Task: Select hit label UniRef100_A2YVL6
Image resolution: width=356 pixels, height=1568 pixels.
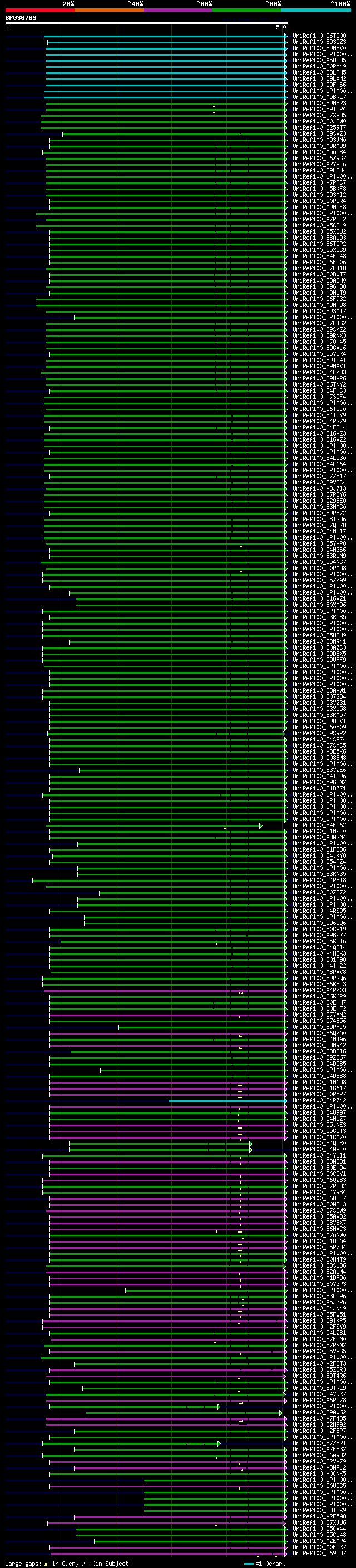Action: click(x=319, y=164)
